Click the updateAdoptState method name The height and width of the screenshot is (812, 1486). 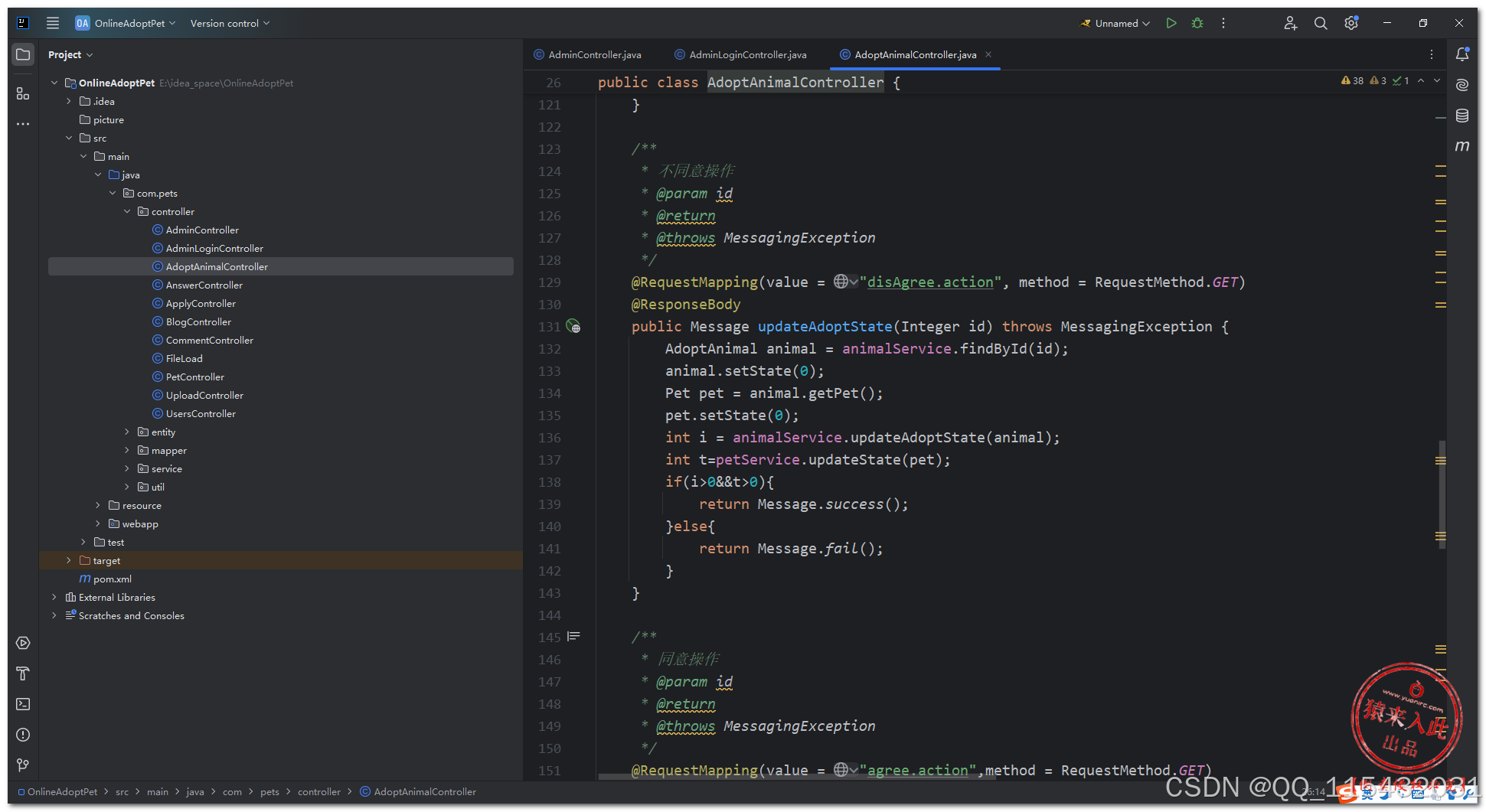coord(825,327)
